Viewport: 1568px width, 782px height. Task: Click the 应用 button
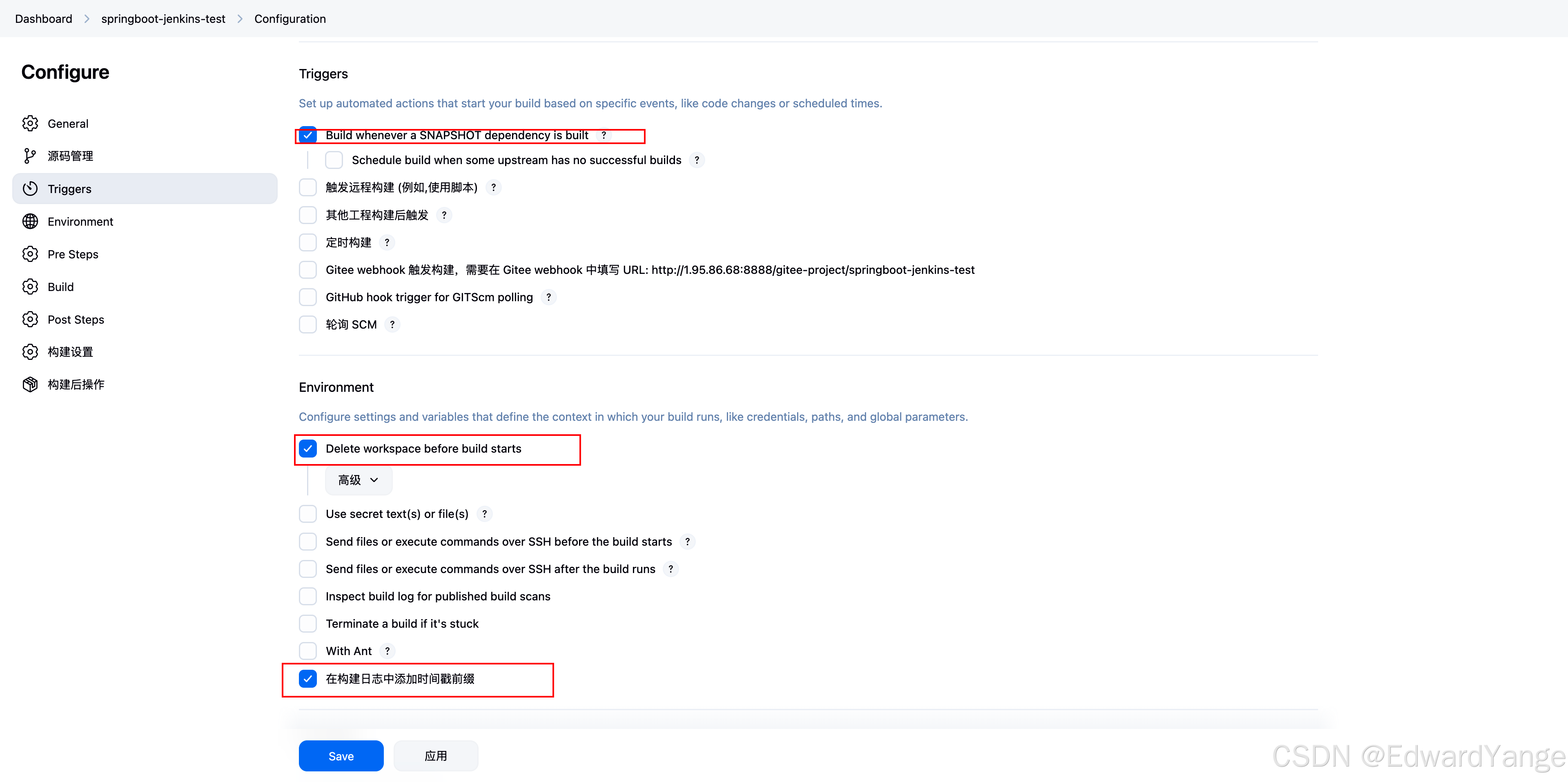click(436, 755)
